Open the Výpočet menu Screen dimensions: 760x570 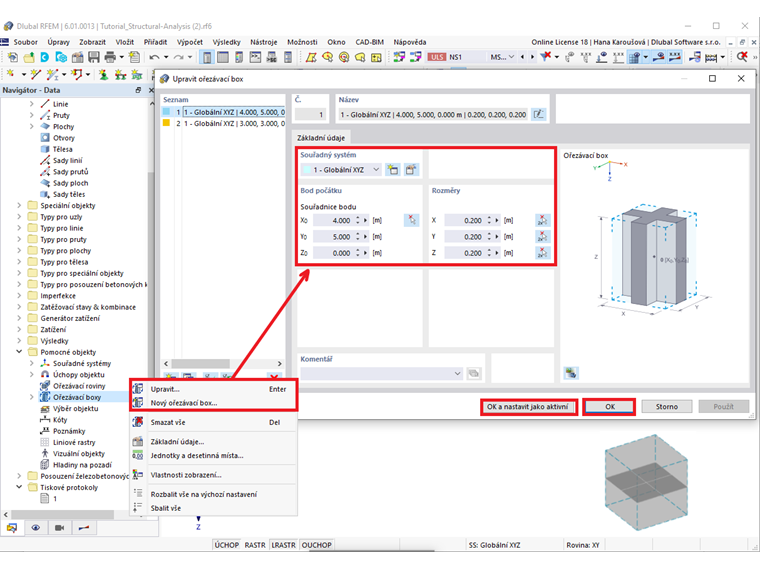190,42
